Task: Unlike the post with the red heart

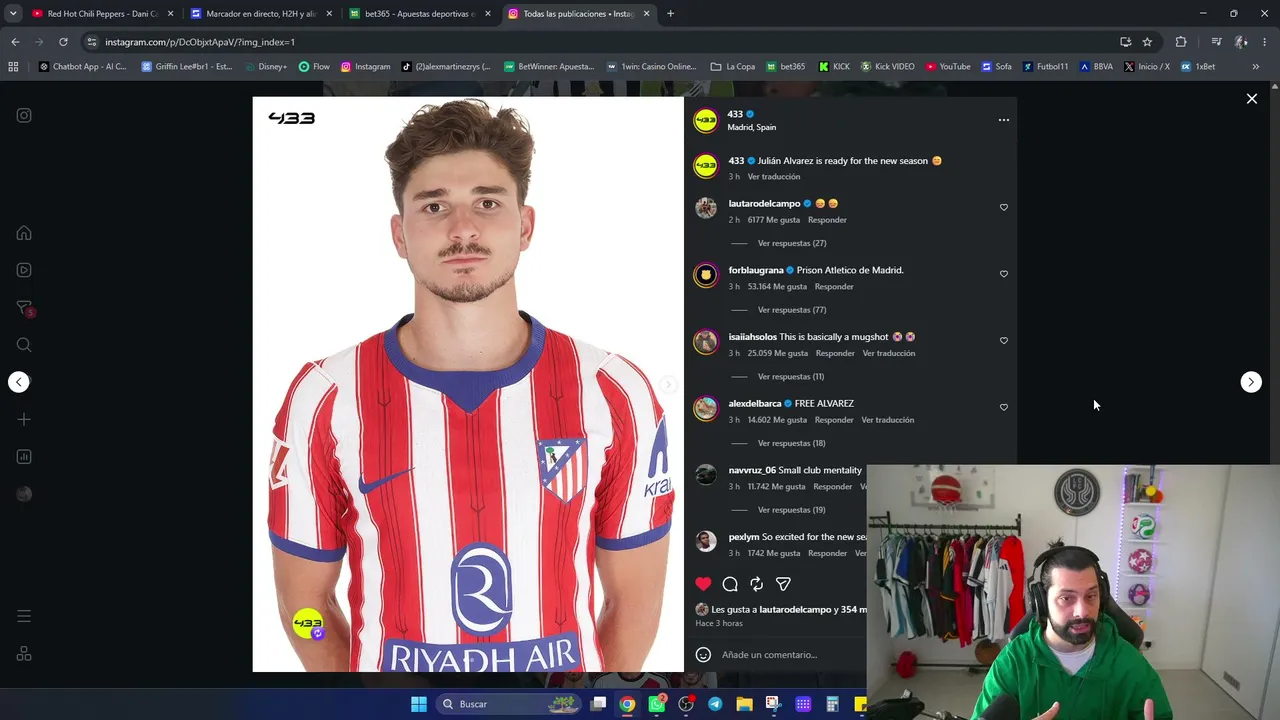Action: (x=703, y=584)
